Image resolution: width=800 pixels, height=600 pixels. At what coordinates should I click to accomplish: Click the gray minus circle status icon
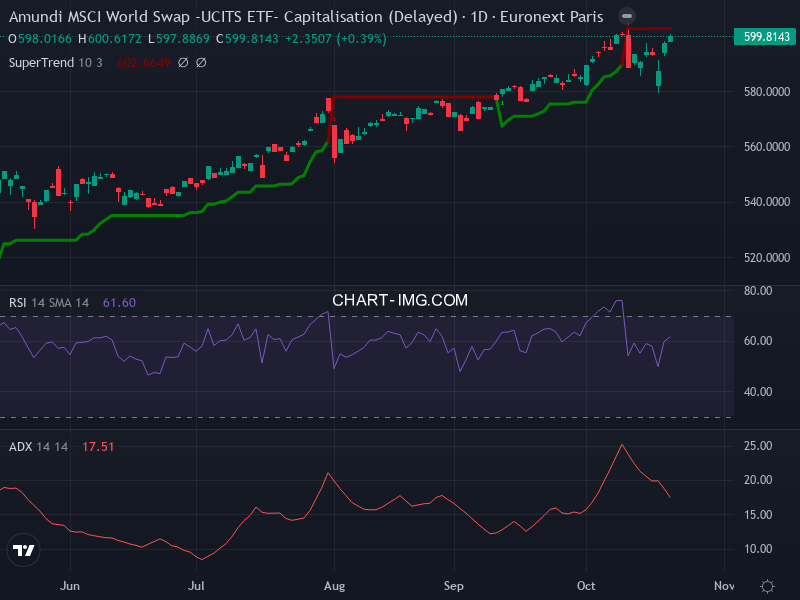626,17
